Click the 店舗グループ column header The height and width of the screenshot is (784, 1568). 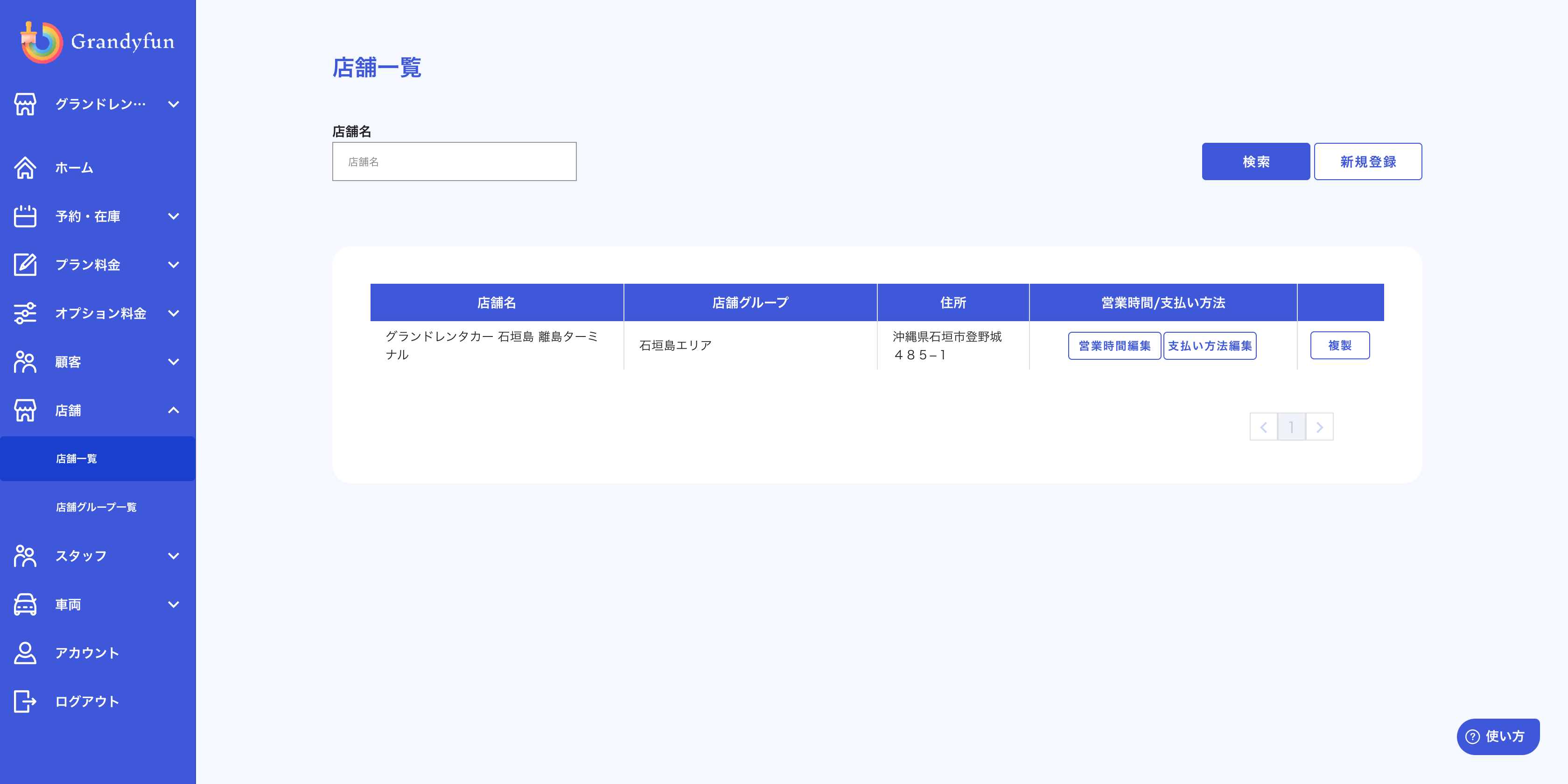(750, 302)
